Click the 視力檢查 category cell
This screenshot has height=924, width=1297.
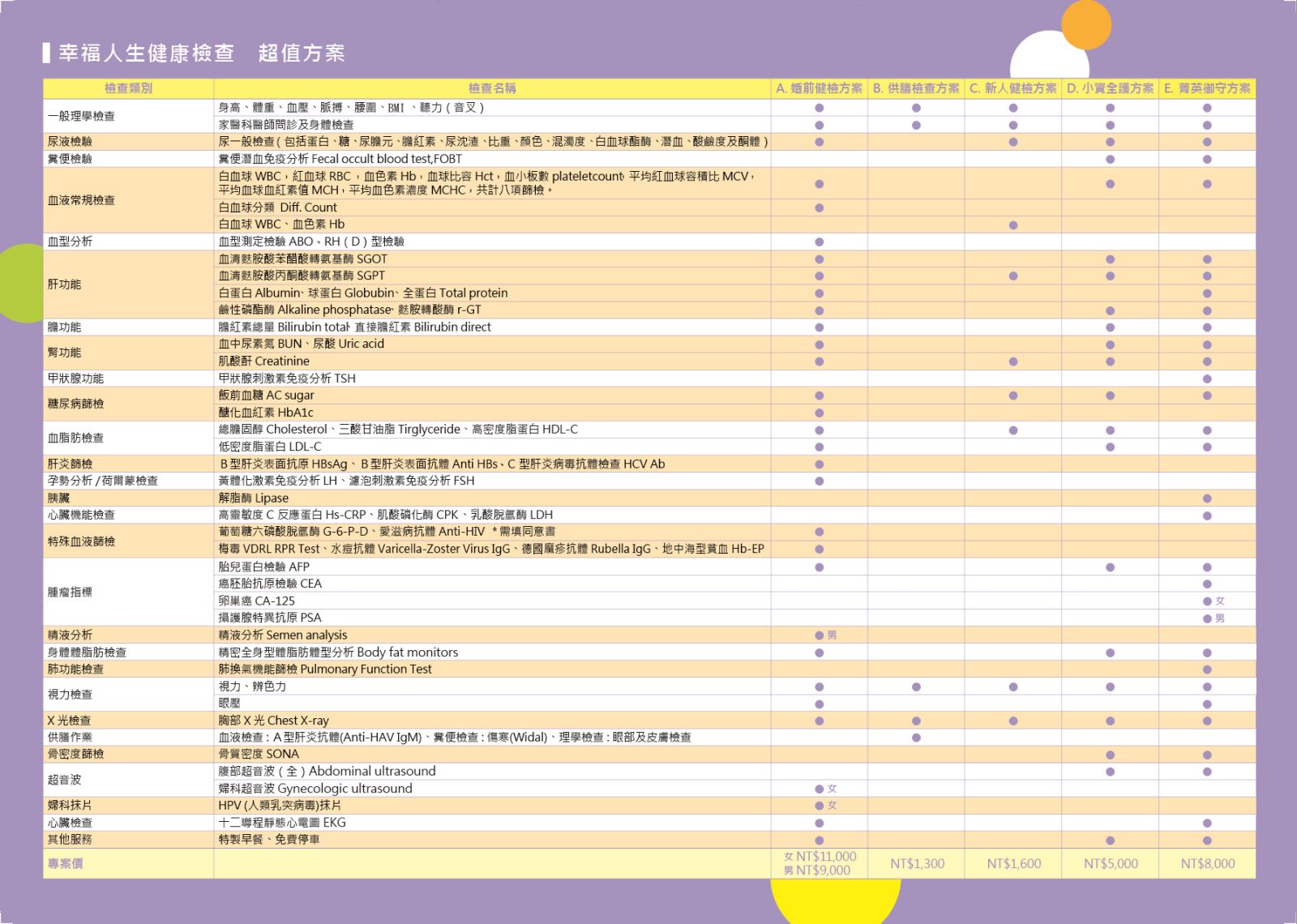pos(128,695)
